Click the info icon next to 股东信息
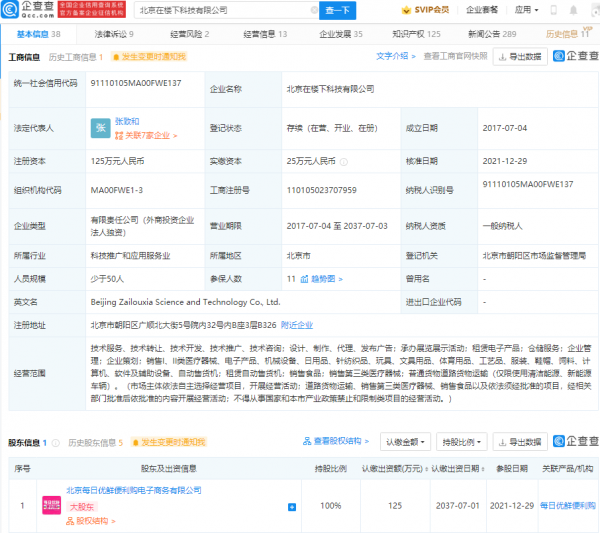The width and height of the screenshot is (600, 533). [56, 443]
